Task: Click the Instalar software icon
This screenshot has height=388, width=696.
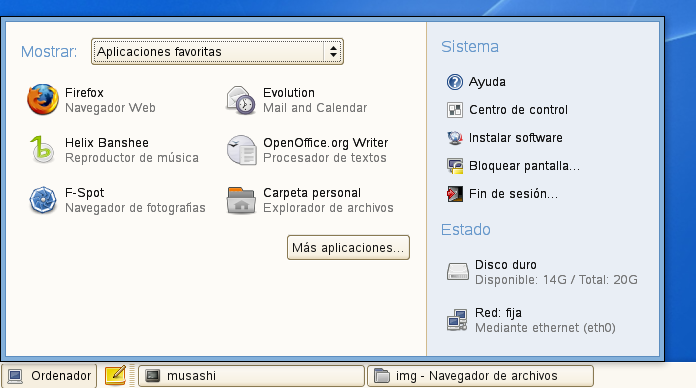Action: (x=455, y=138)
